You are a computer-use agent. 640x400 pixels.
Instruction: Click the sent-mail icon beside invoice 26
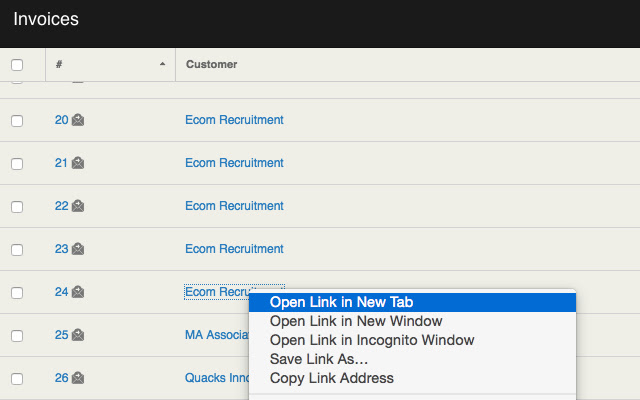(x=78, y=378)
